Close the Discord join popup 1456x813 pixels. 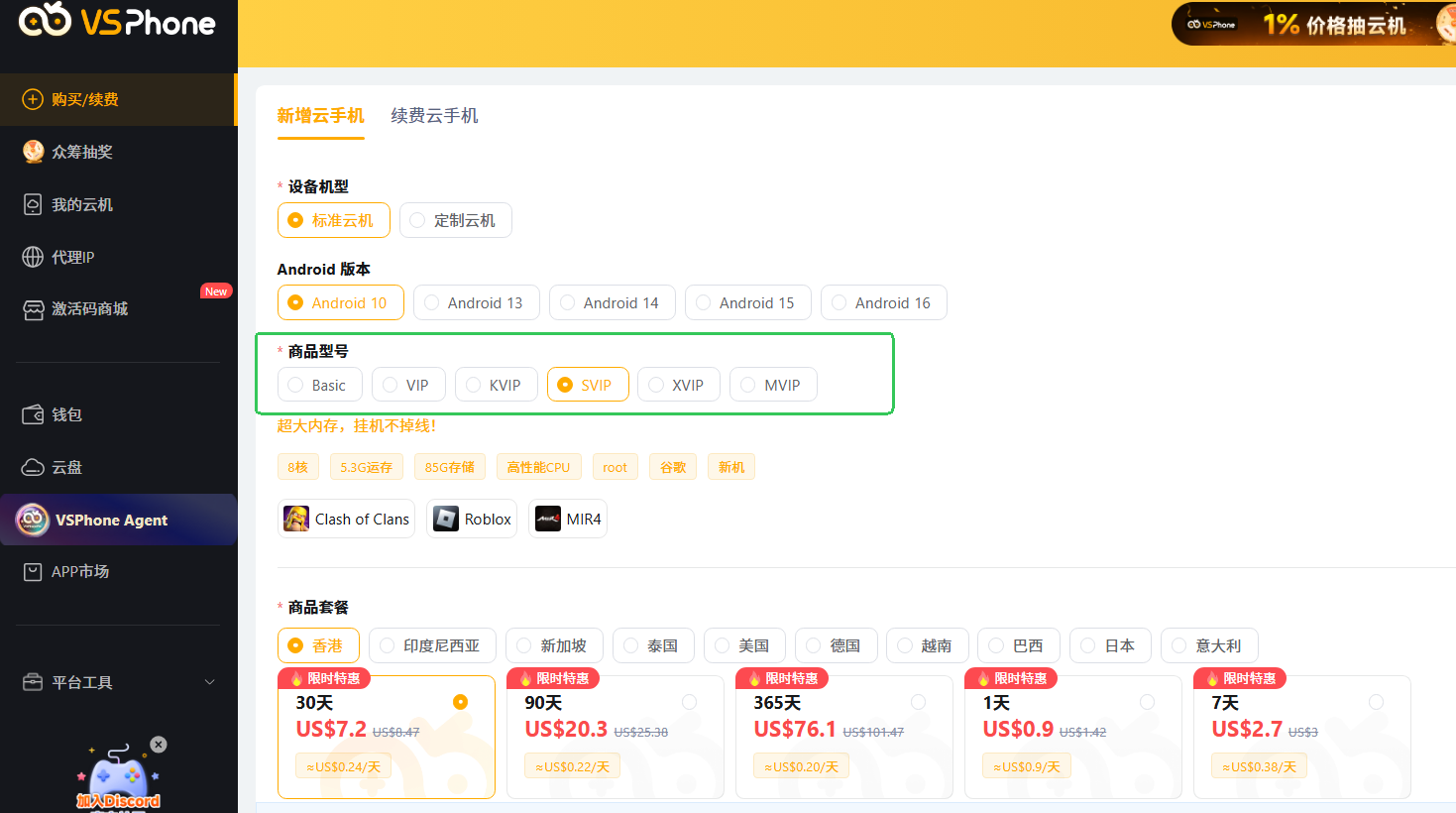(159, 744)
